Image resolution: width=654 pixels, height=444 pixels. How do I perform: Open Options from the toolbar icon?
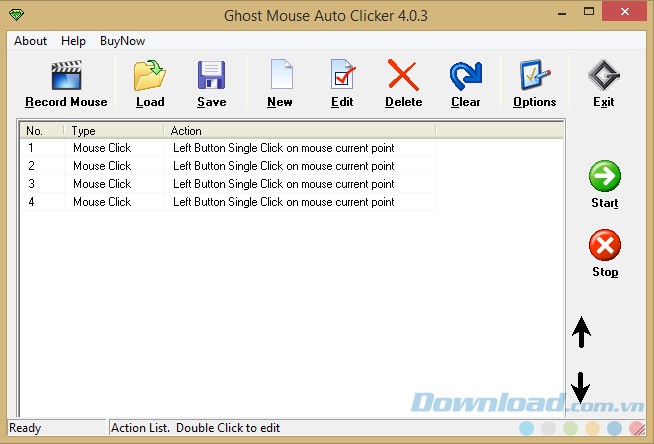(535, 75)
